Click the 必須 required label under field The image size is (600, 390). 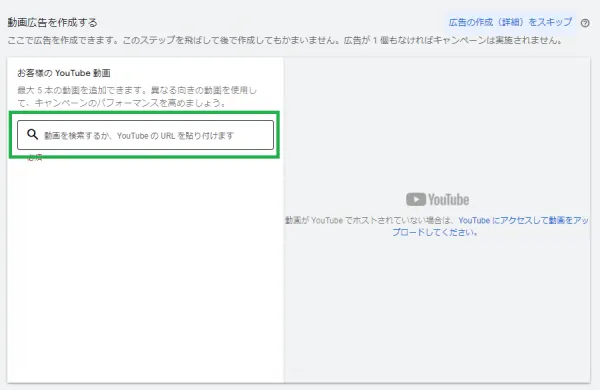click(35, 158)
